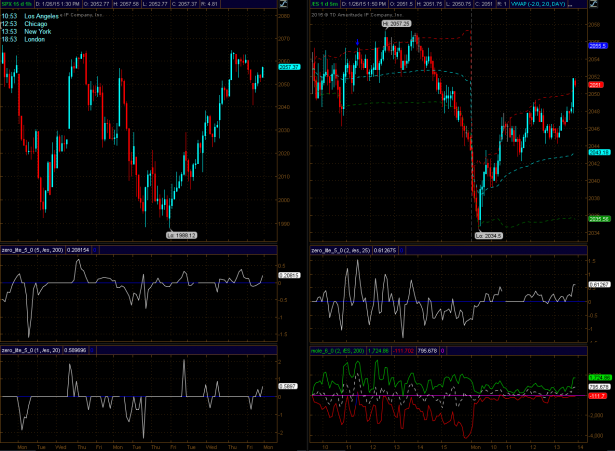Click the zero_lite_5_0 (1, /es, 20) study label
The height and width of the screenshot is (451, 615).
31,350
